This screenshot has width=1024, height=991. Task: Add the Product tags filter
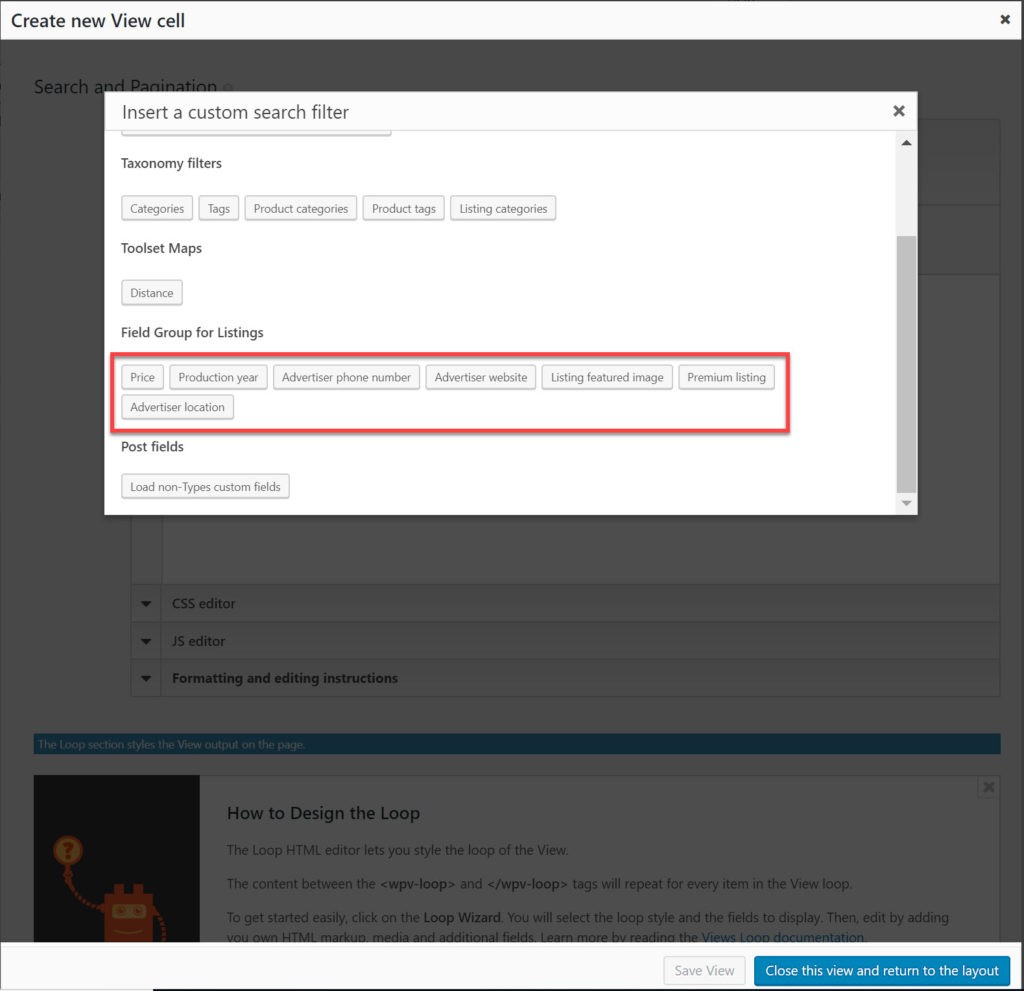coord(404,208)
